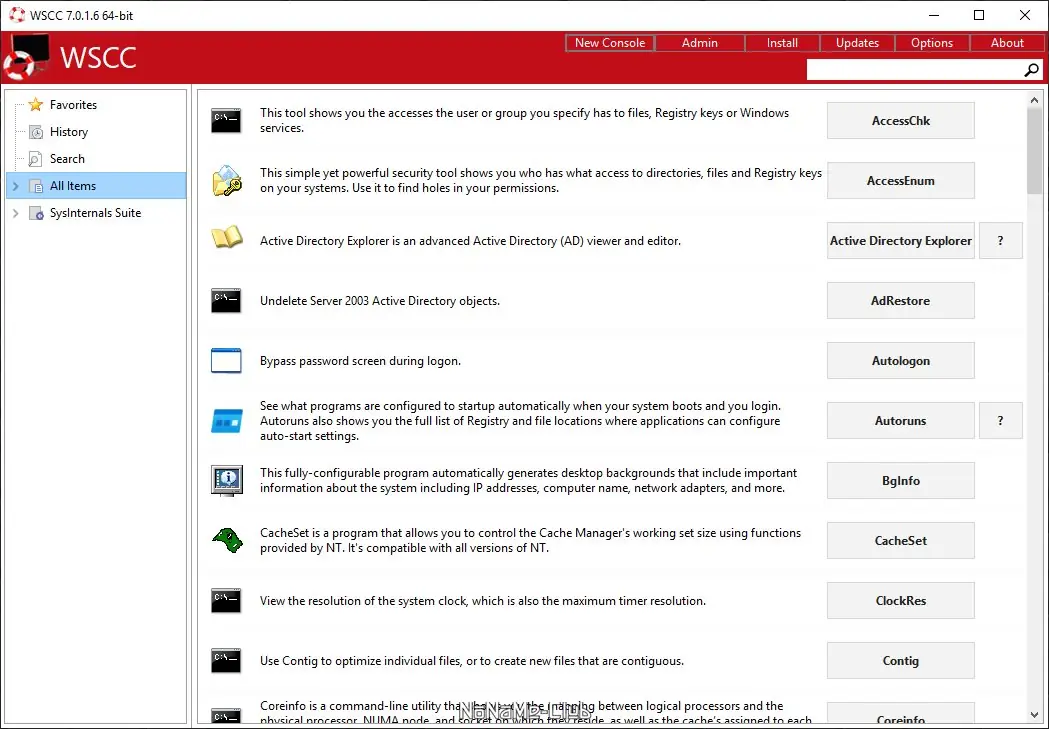Launch the Autoruns button
Viewport: 1049px width, 729px height.
pyautogui.click(x=900, y=421)
